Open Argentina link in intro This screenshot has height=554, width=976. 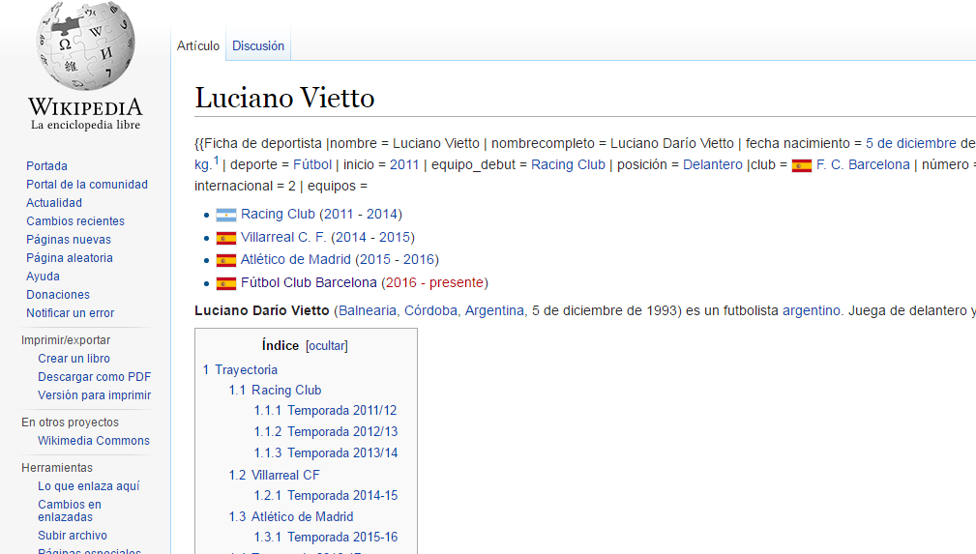pos(494,311)
